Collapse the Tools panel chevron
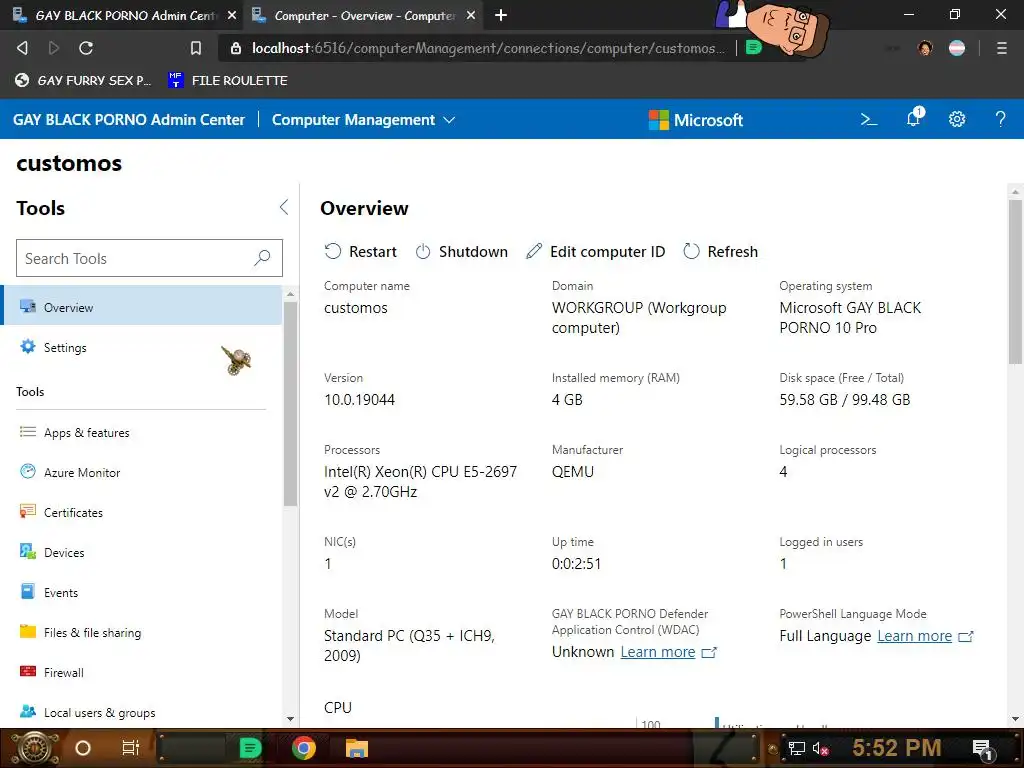 click(x=283, y=208)
